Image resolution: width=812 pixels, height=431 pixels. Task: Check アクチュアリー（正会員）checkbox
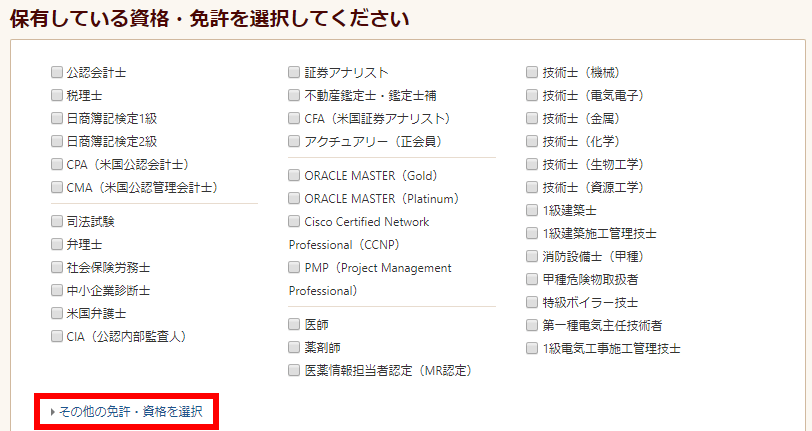click(x=294, y=141)
